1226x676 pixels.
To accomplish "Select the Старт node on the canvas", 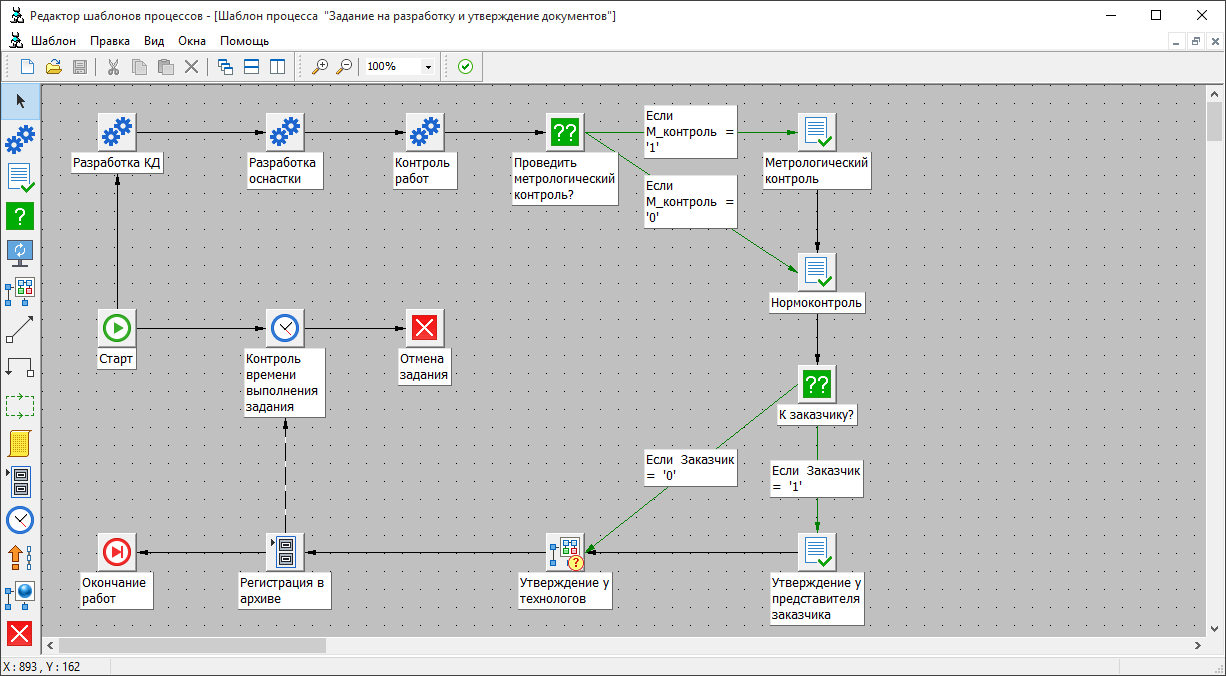I will [117, 327].
